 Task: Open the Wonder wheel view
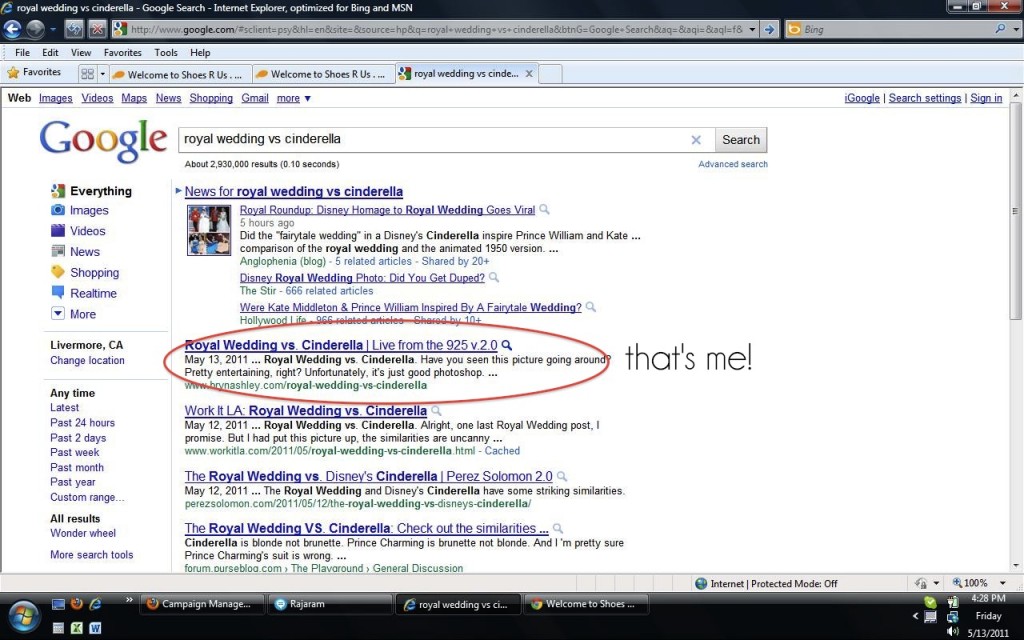(83, 533)
